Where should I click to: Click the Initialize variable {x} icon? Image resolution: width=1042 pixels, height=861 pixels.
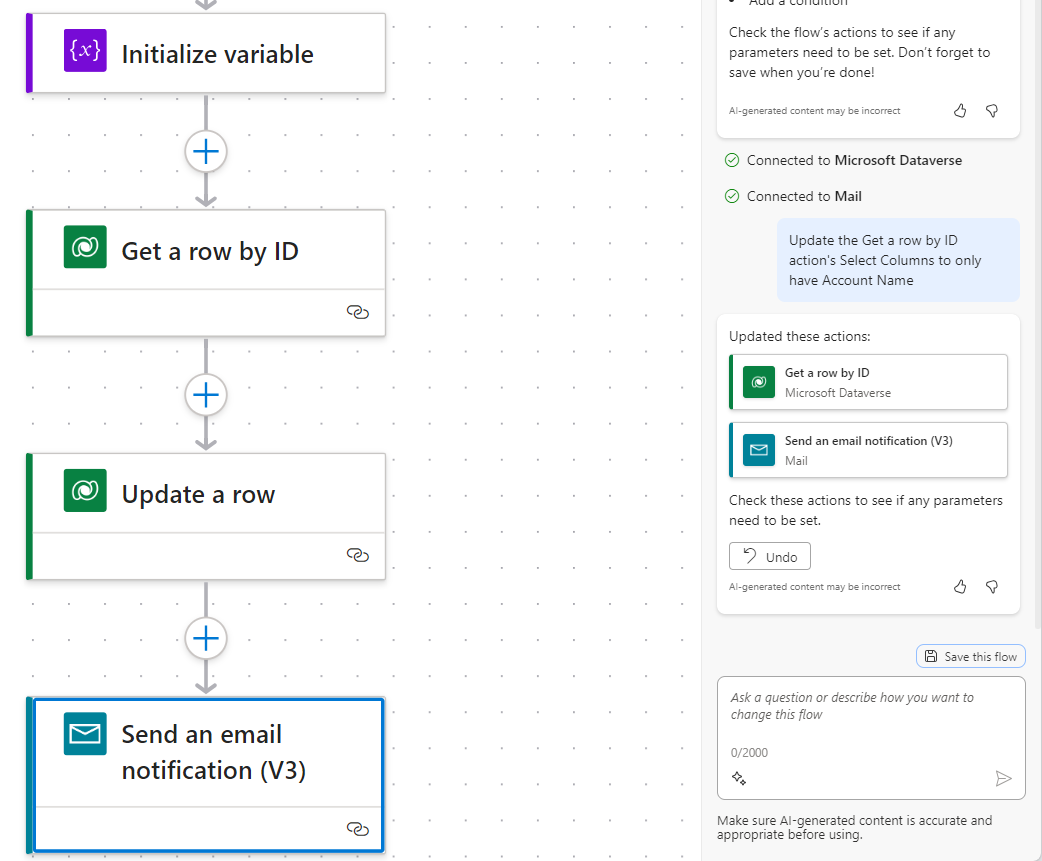(85, 50)
